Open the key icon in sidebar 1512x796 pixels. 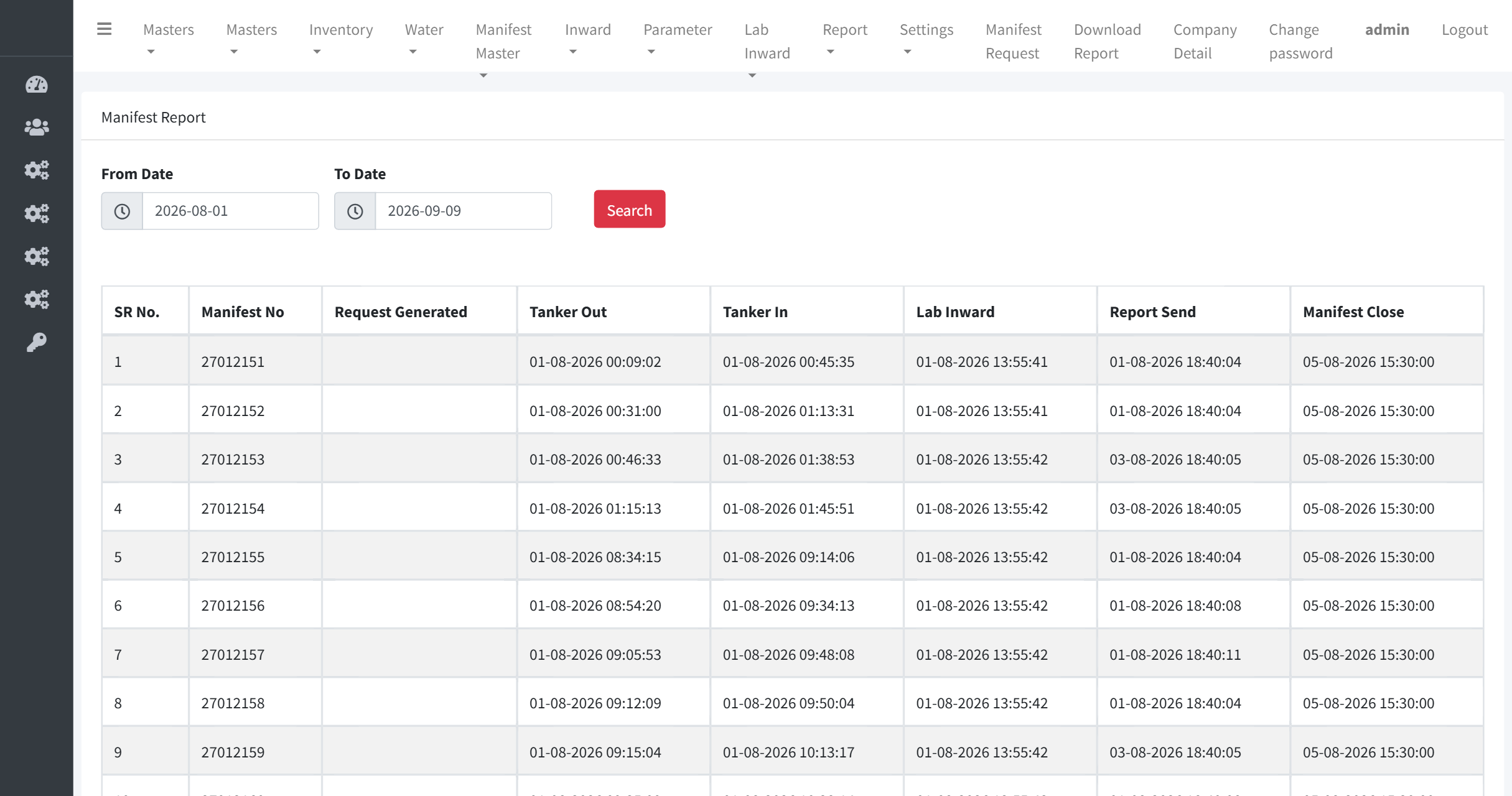37,343
